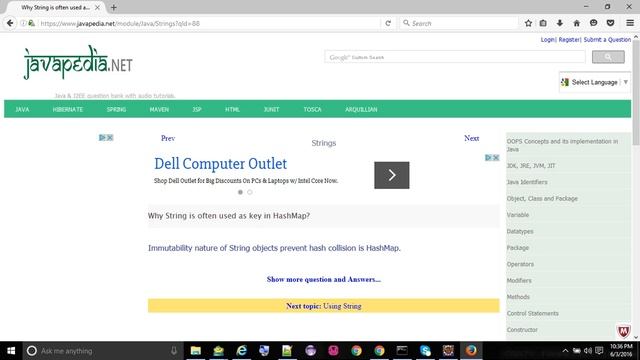Open 'Java Identifiers' sidebar topic
Image resolution: width=640 pixels, height=360 pixels.
[527, 182]
